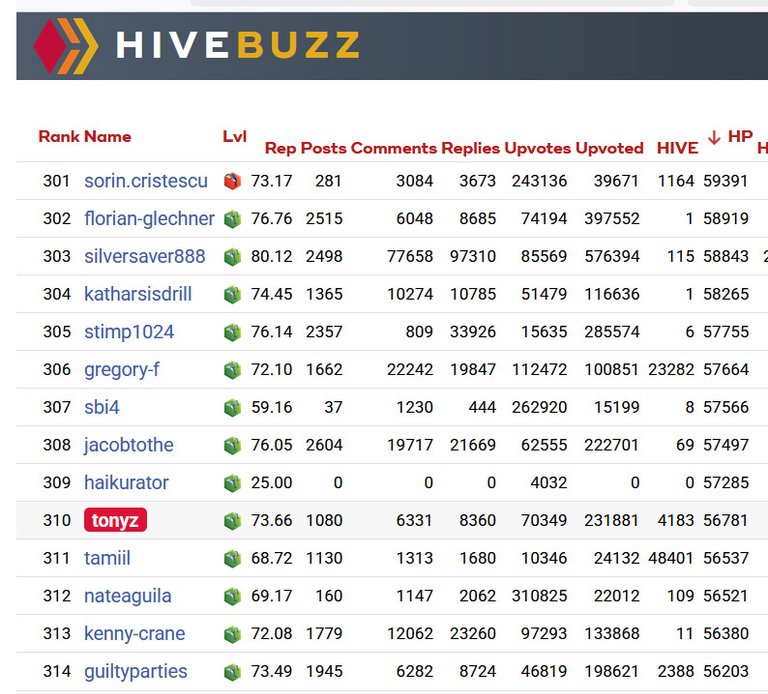The width and height of the screenshot is (768, 694).
Task: Open gregory-f user link
Action: coord(121,370)
